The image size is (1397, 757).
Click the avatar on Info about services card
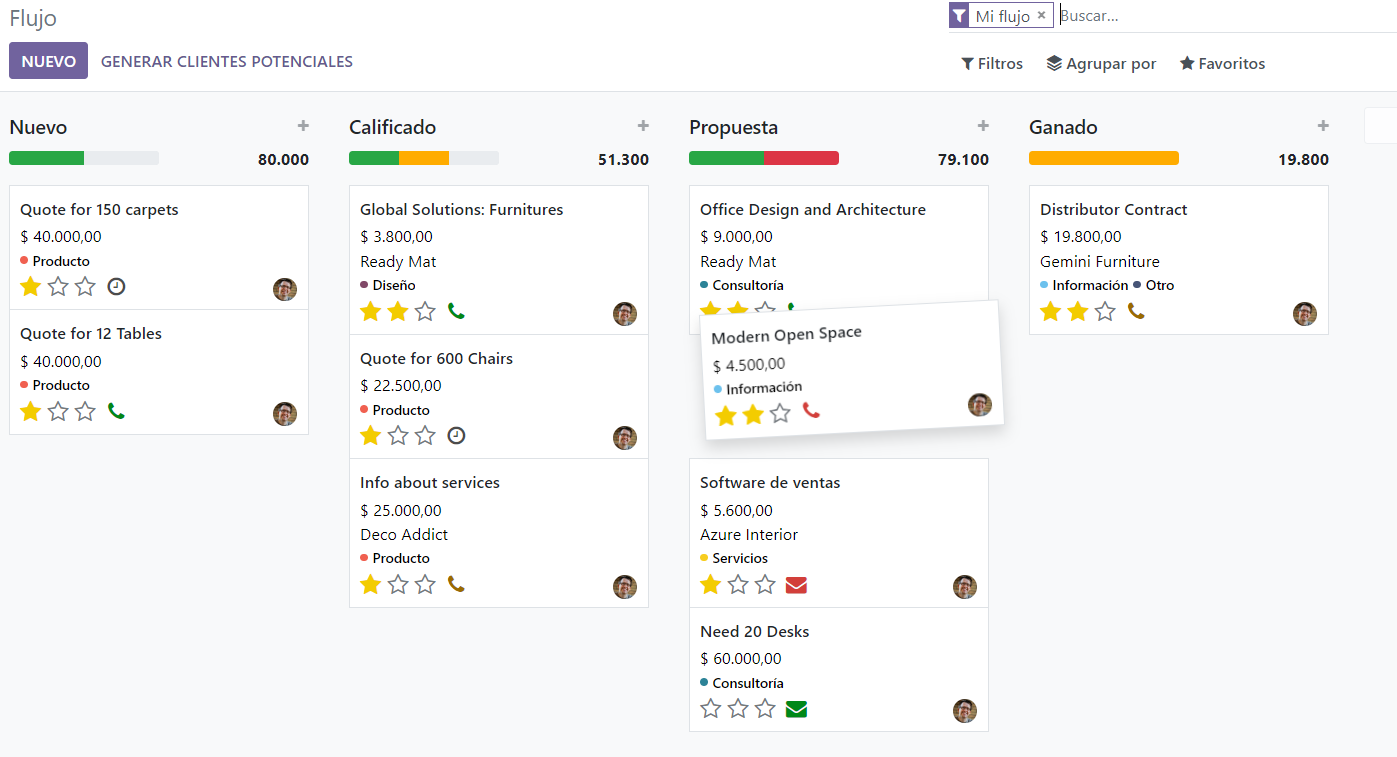pyautogui.click(x=625, y=587)
